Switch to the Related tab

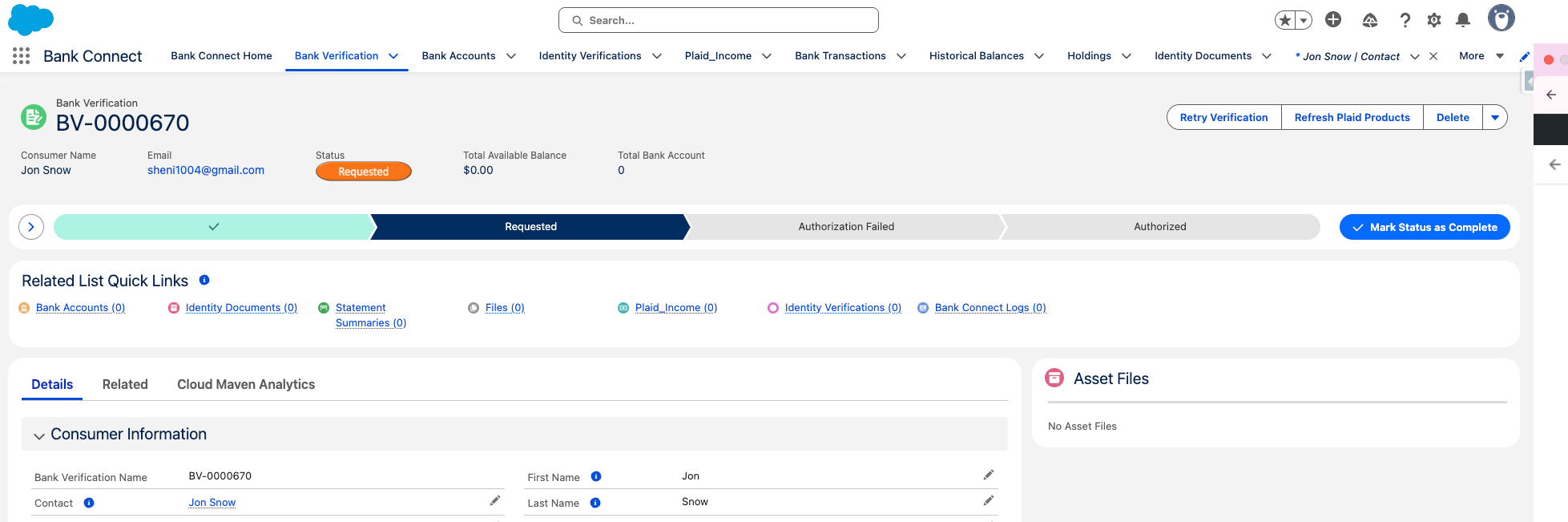[x=125, y=385]
